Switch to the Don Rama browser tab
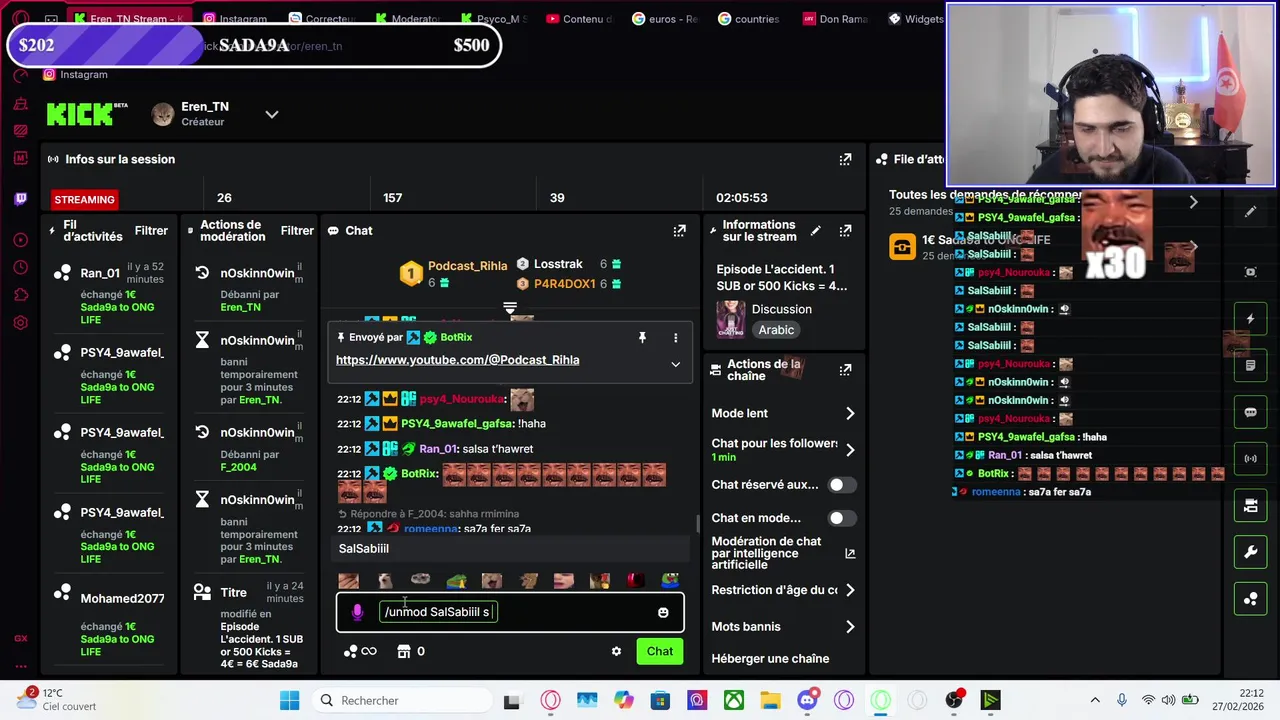This screenshot has width=1280, height=720. click(835, 19)
